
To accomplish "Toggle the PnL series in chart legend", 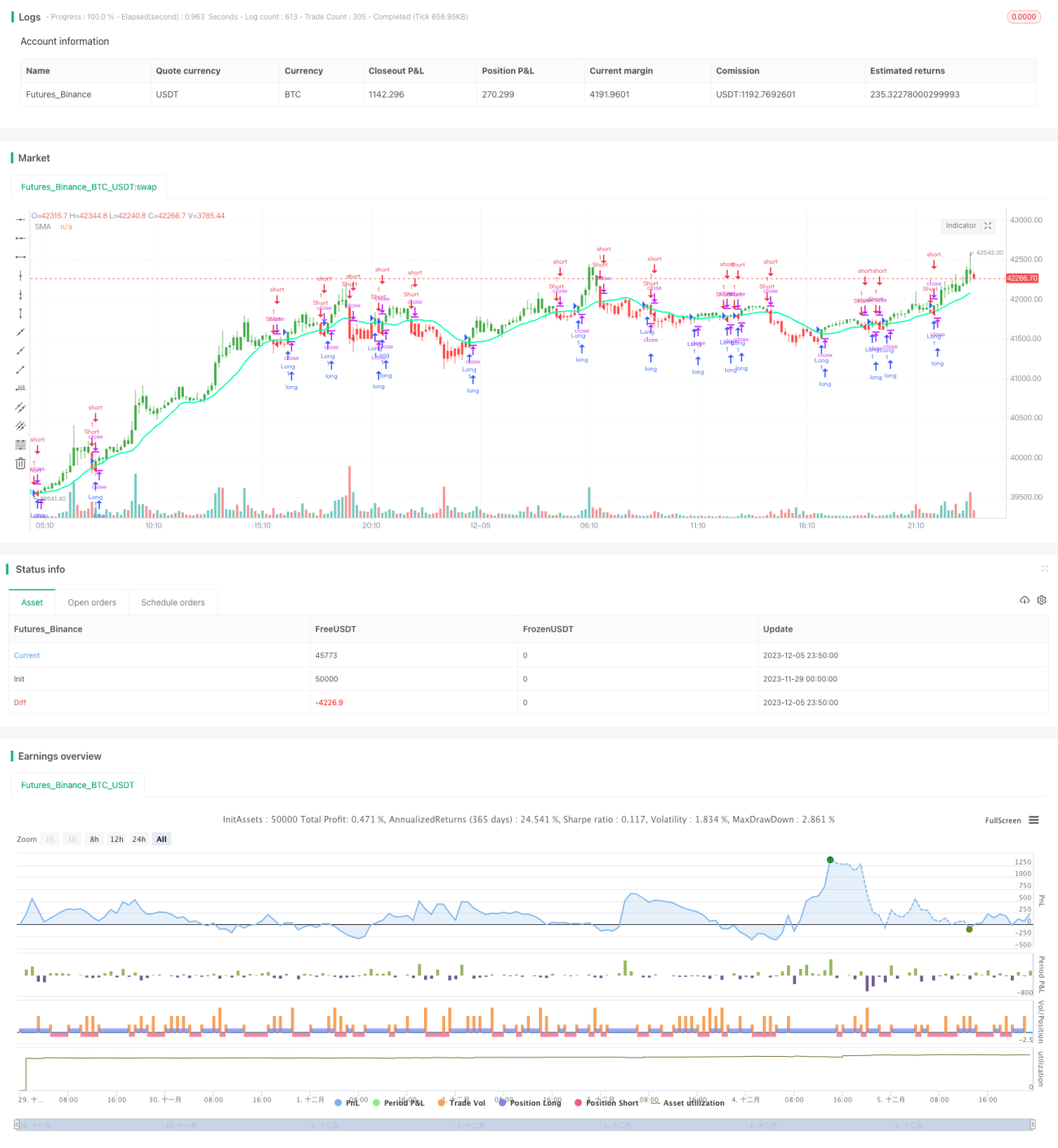I will click(x=347, y=1102).
